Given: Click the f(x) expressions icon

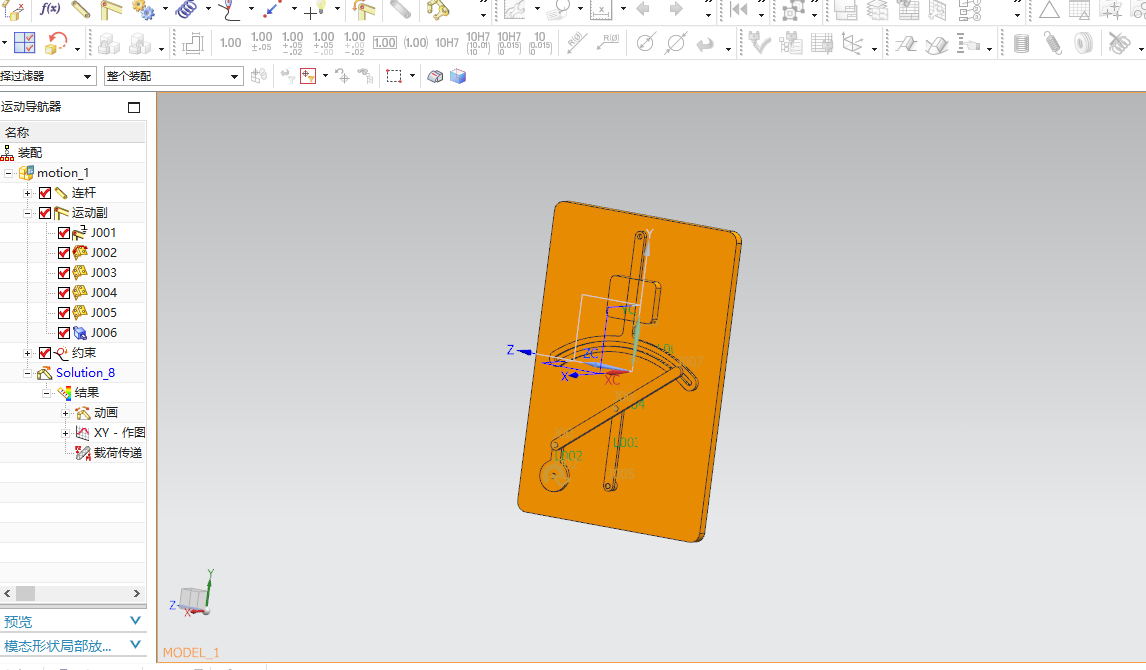Looking at the screenshot, I should (49, 10).
